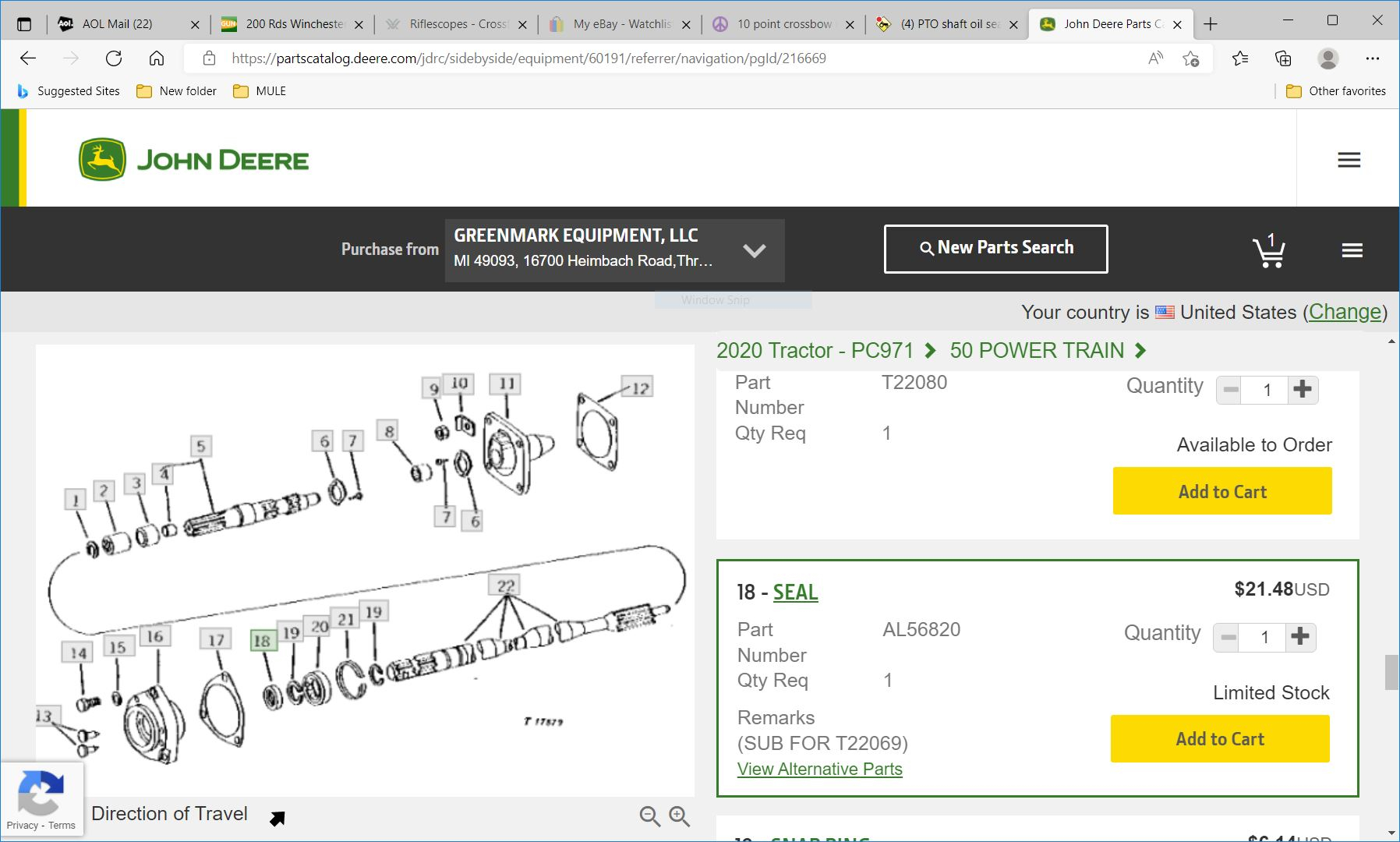The width and height of the screenshot is (1400, 842).
Task: Click the New Parts Search button
Action: [x=995, y=249]
